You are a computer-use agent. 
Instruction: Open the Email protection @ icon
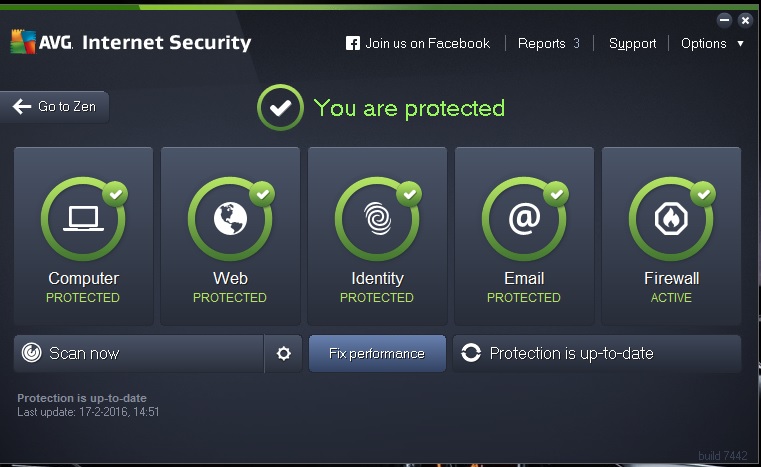(x=524, y=218)
